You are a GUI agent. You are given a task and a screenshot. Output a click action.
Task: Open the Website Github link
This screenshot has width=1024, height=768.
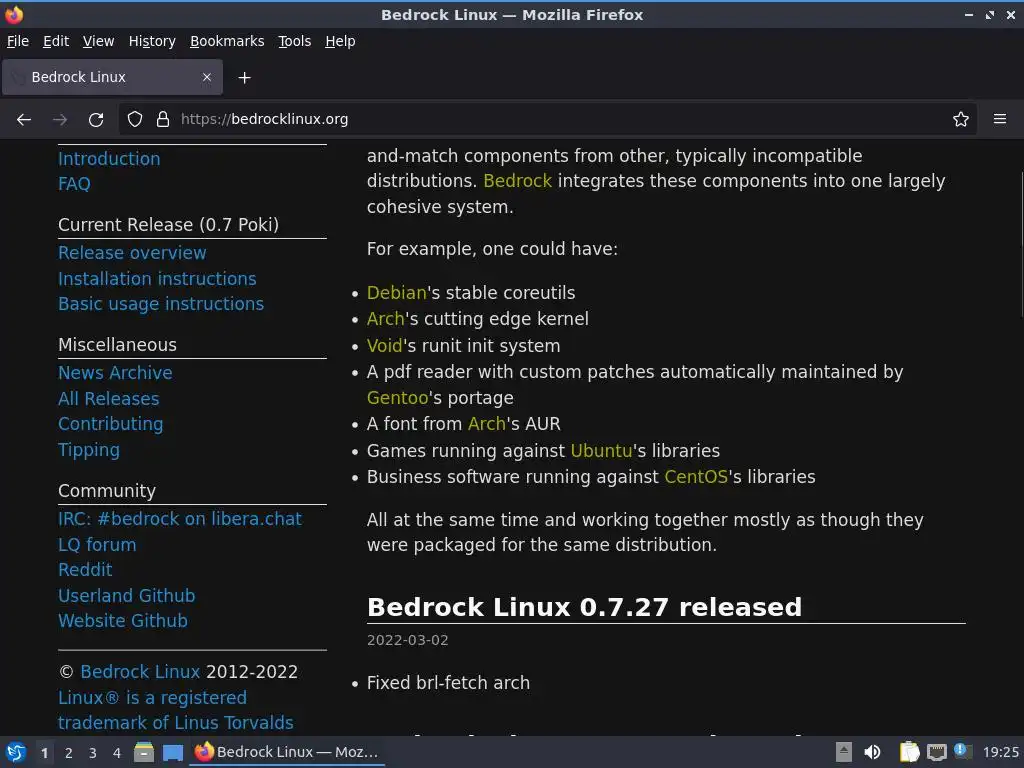point(123,621)
